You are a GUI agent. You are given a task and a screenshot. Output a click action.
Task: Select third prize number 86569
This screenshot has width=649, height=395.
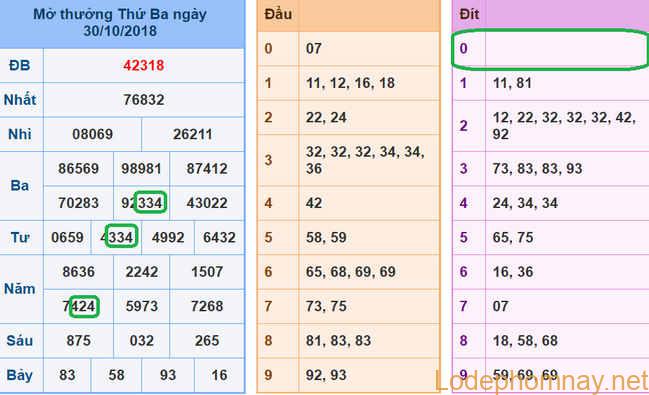click(x=78, y=169)
